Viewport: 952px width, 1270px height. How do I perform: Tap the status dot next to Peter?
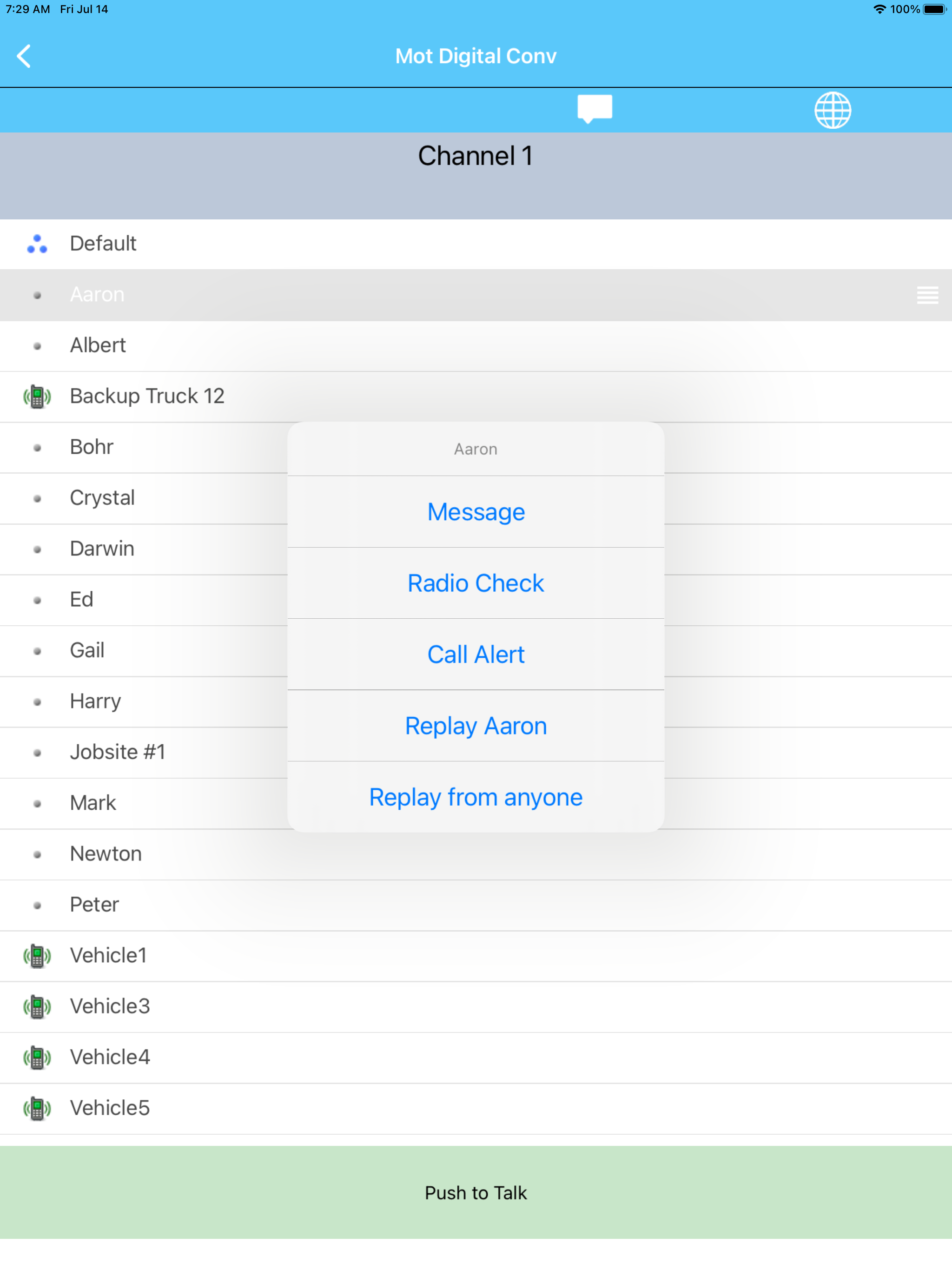coord(37,906)
